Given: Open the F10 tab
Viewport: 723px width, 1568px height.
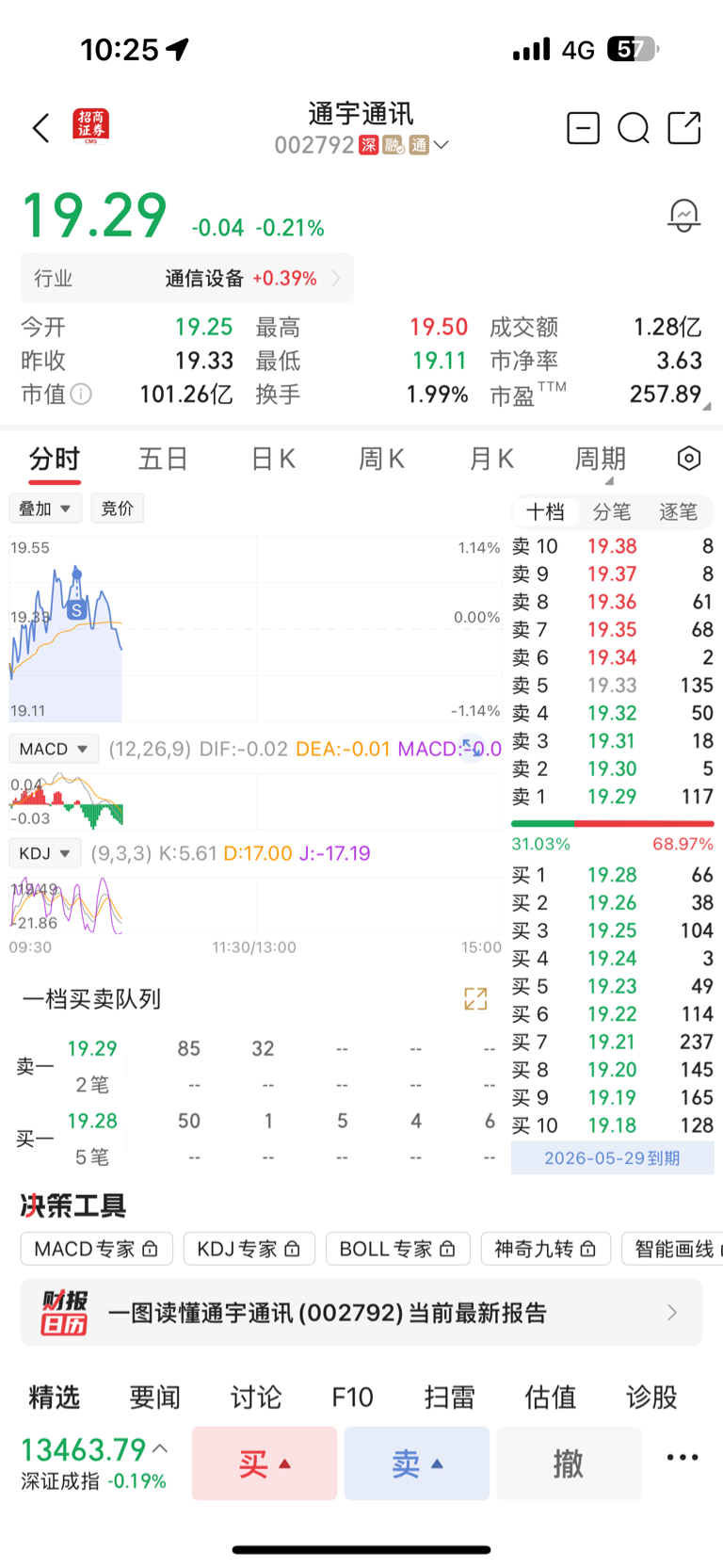Looking at the screenshot, I should [x=353, y=1397].
